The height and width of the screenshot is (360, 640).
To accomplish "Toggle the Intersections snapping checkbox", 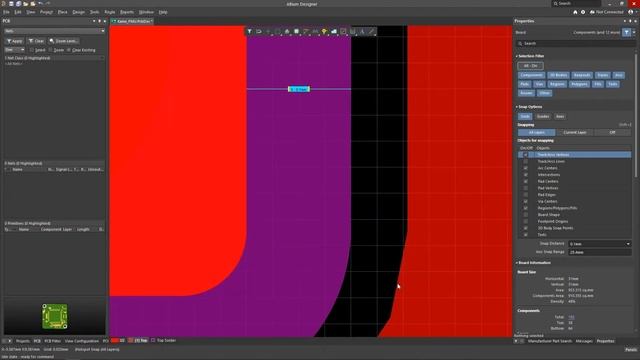I will point(526,175).
